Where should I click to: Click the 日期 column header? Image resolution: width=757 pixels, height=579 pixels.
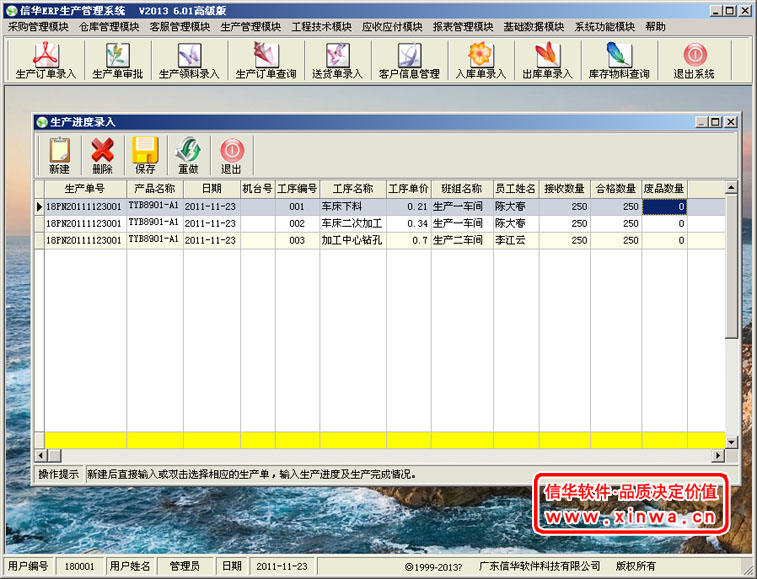tap(212, 189)
